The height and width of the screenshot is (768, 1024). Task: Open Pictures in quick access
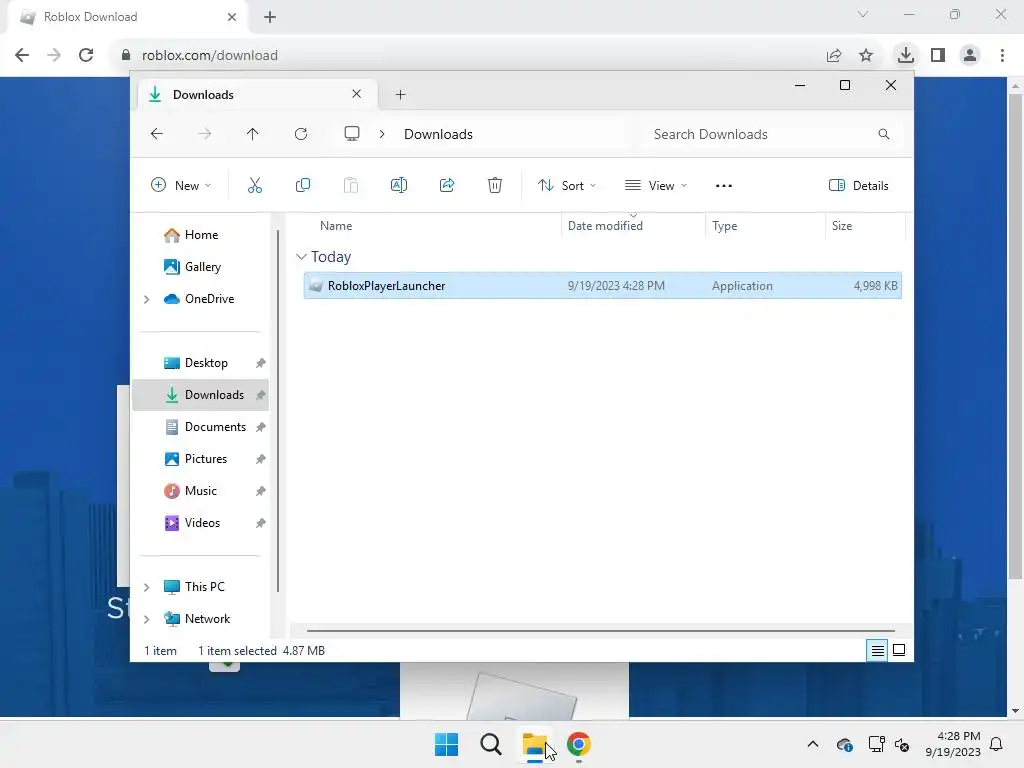click(x=206, y=459)
